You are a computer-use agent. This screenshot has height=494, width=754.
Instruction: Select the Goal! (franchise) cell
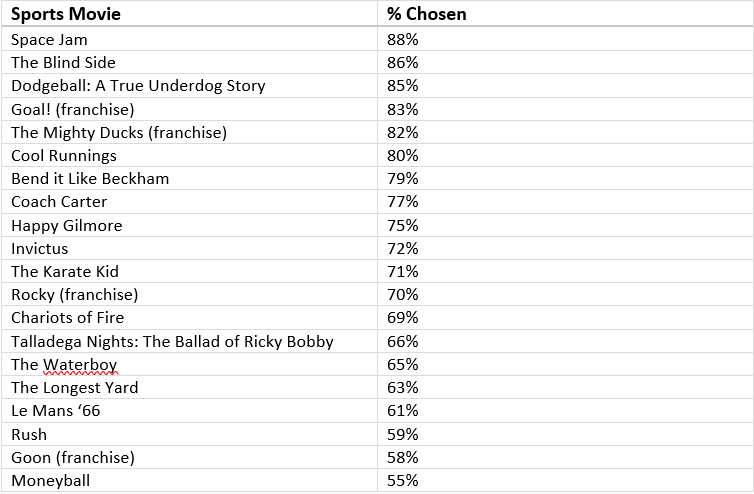coord(189,109)
